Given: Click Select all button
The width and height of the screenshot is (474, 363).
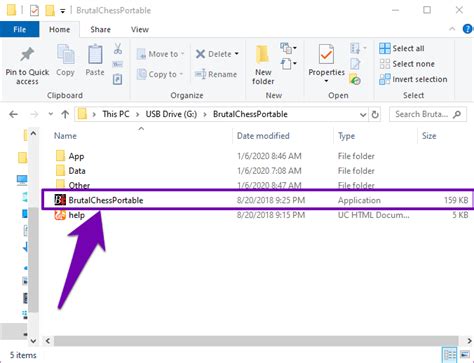Looking at the screenshot, I should (402, 48).
